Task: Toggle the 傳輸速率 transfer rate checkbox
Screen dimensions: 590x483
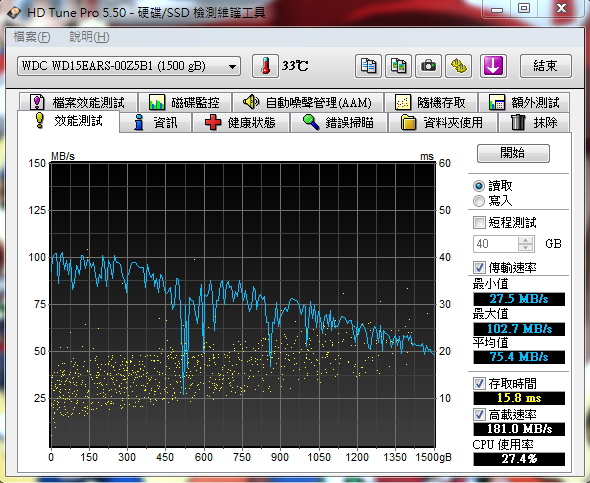Action: 479,267
